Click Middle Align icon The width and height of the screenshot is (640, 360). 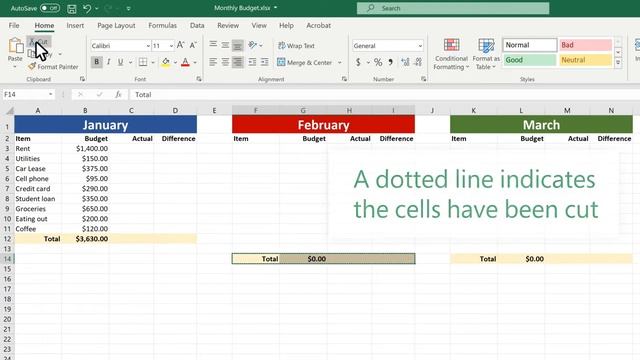tap(225, 45)
